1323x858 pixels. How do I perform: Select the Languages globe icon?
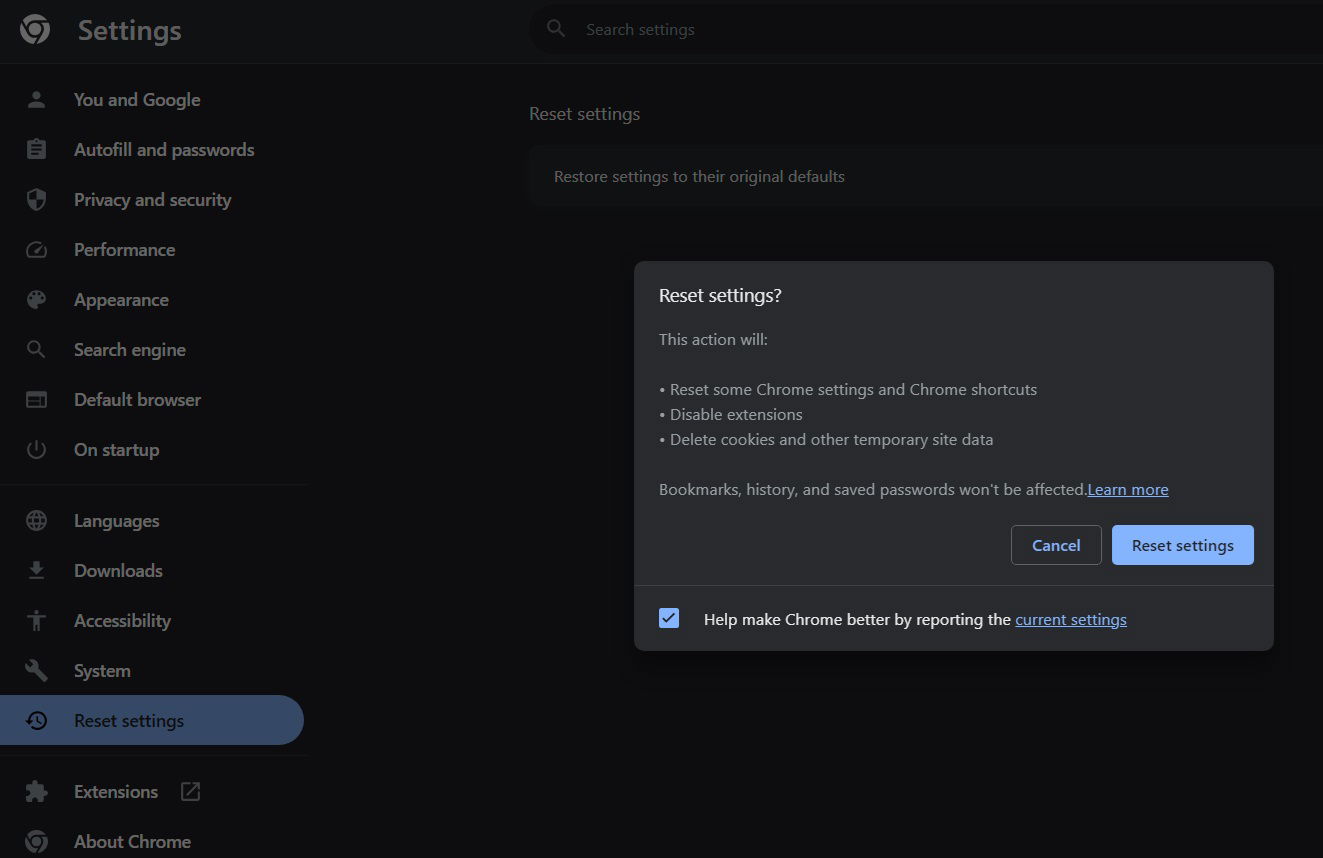pos(36,520)
